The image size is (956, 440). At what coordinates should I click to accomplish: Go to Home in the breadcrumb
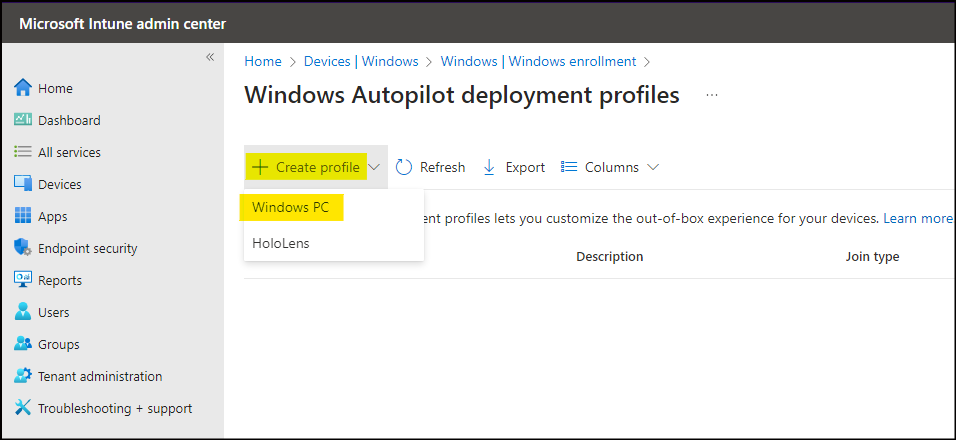coord(263,62)
